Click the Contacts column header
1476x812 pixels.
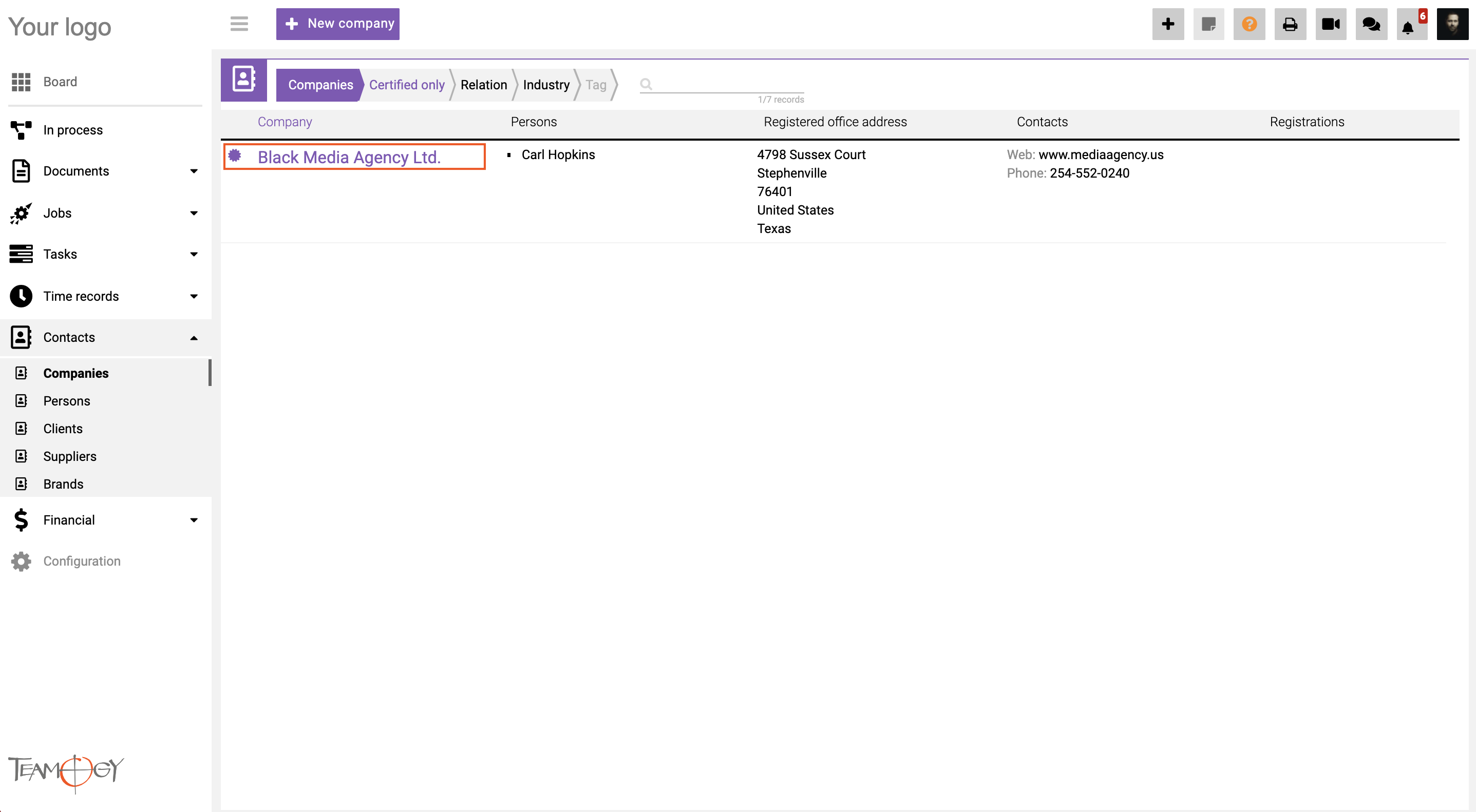[x=1042, y=122]
